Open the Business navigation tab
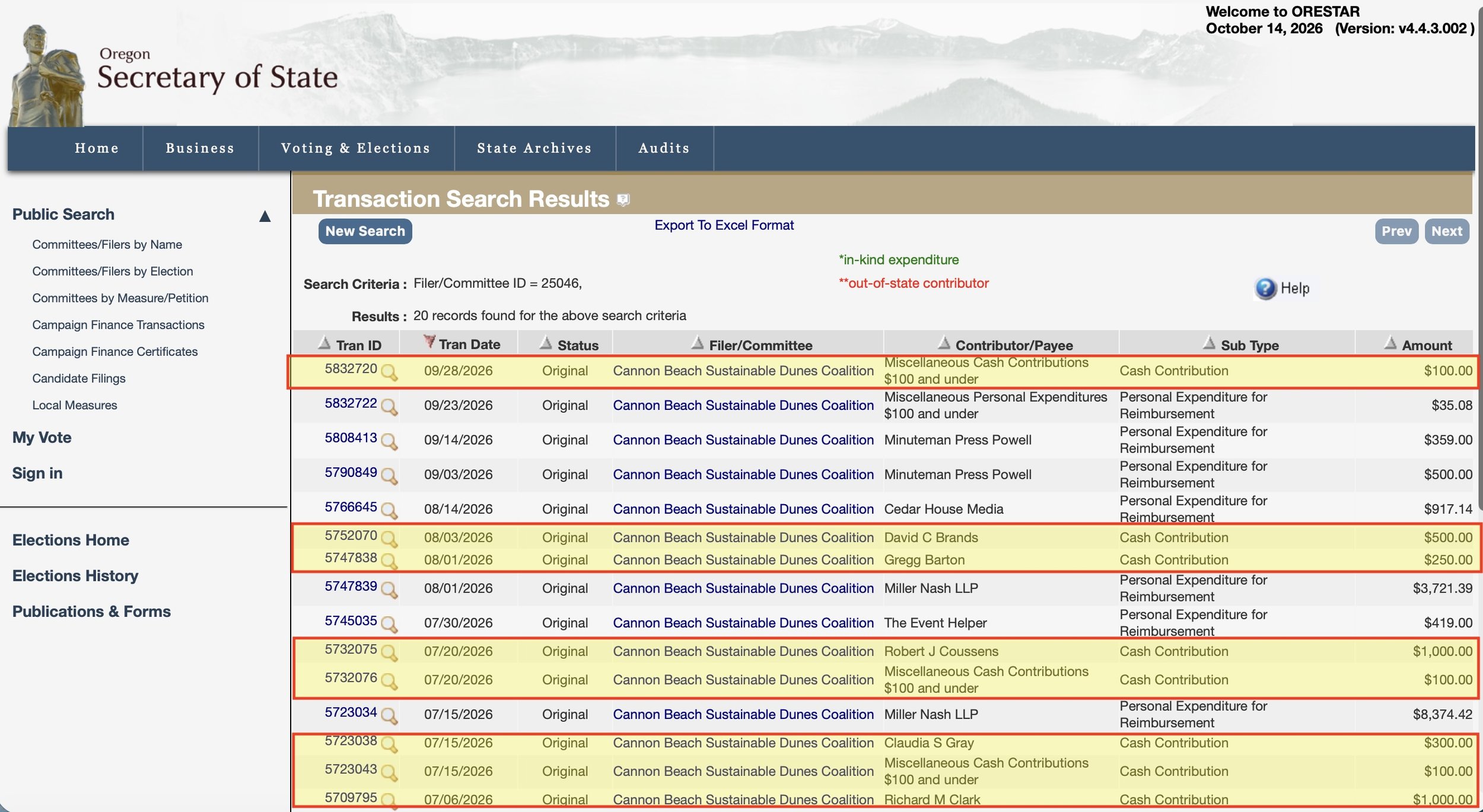The image size is (1483, 812). (x=200, y=148)
